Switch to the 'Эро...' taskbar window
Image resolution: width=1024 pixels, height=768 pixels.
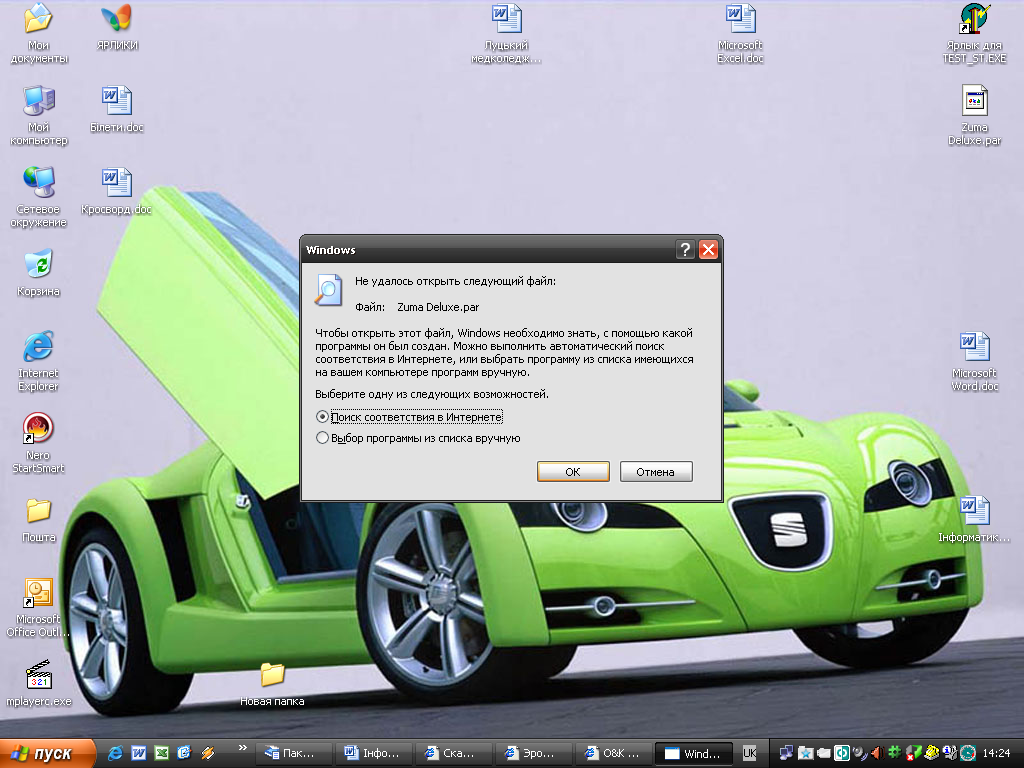pos(534,753)
